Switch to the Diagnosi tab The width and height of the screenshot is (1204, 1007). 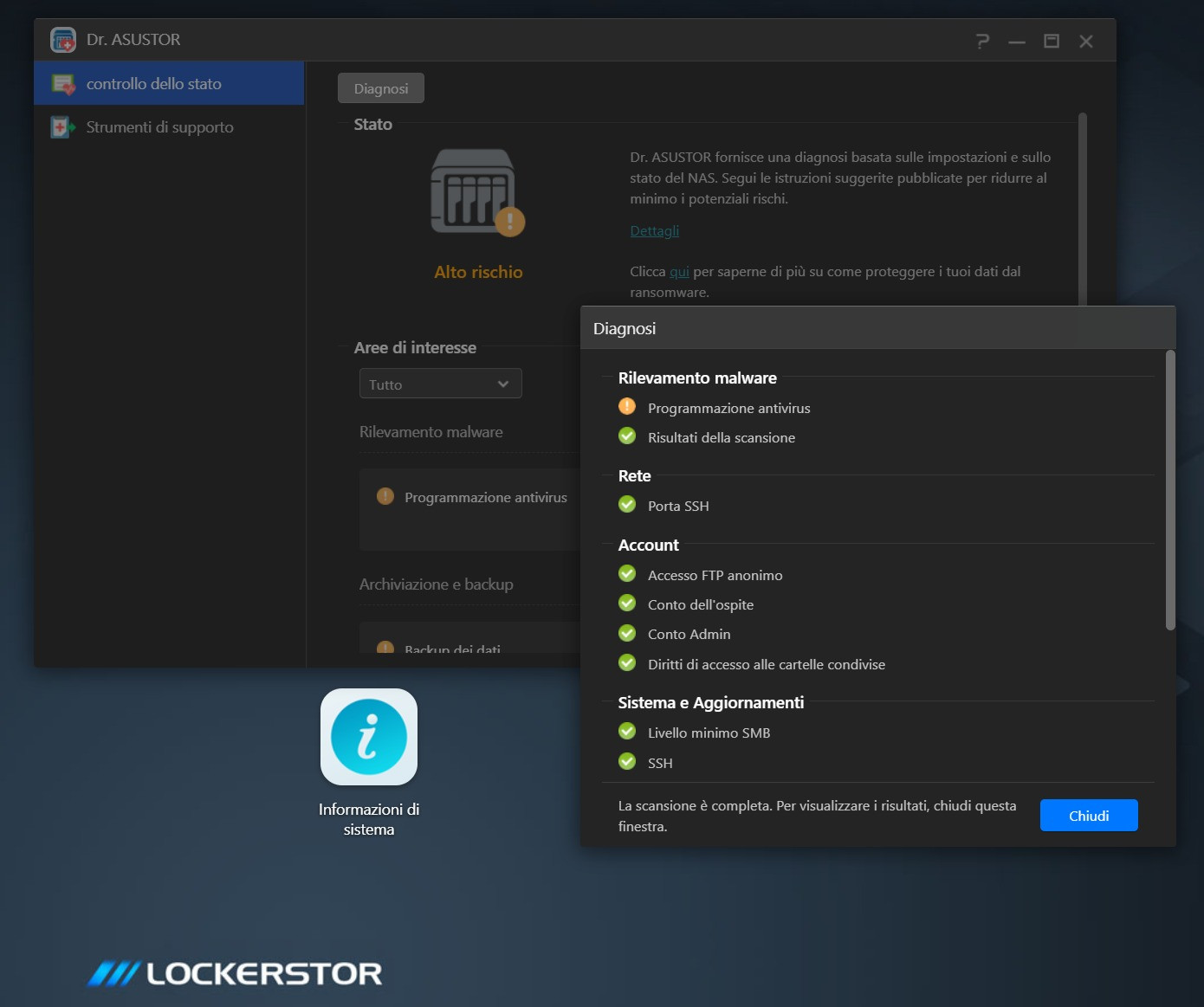(380, 87)
